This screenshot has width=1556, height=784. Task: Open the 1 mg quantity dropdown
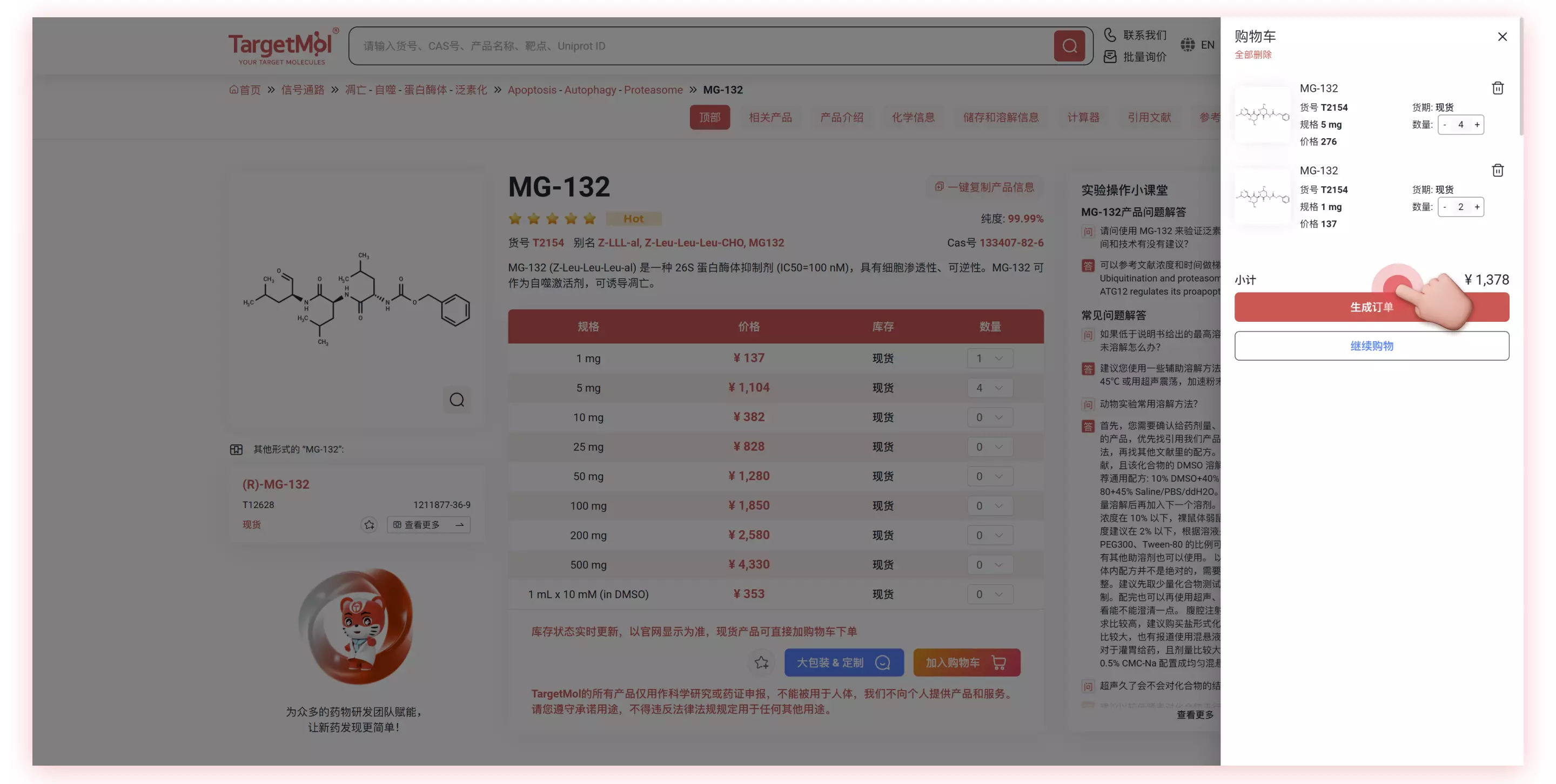click(x=989, y=358)
